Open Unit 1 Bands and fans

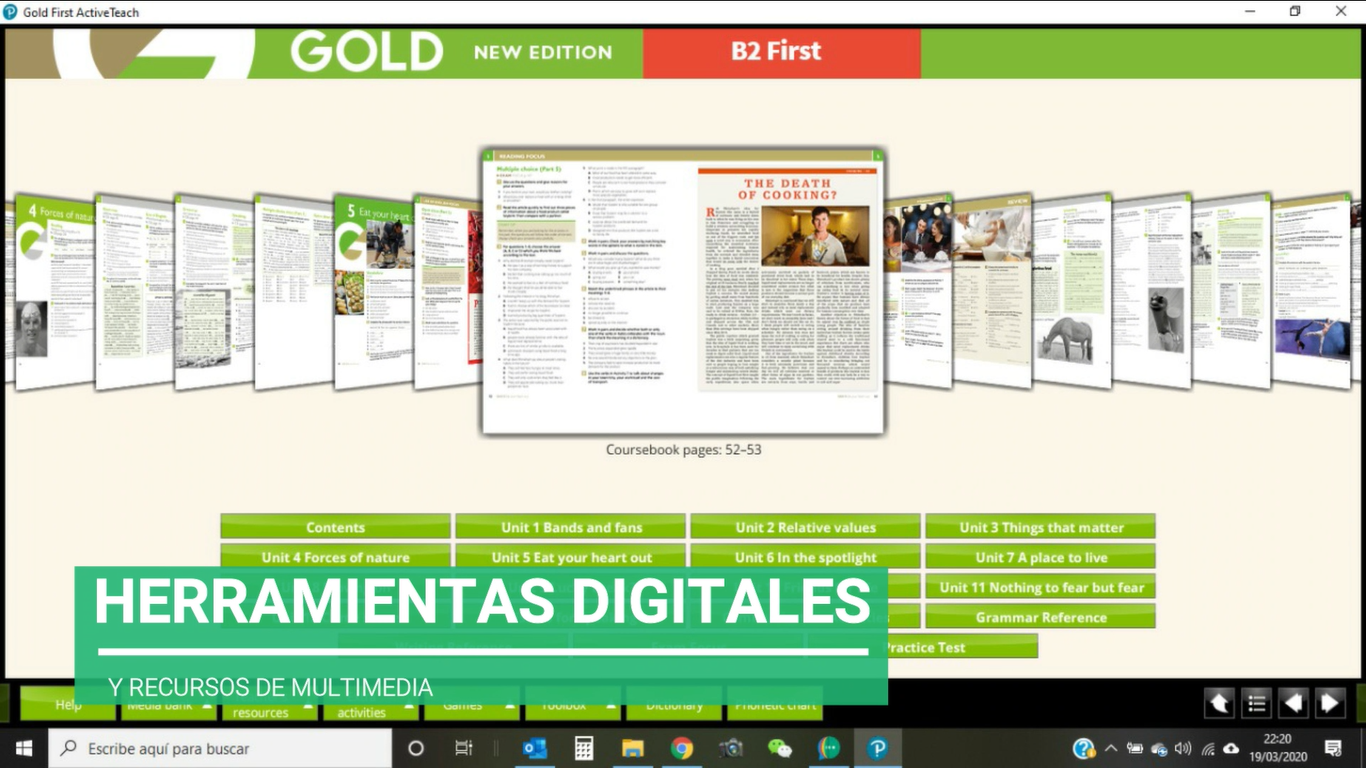[x=571, y=527]
